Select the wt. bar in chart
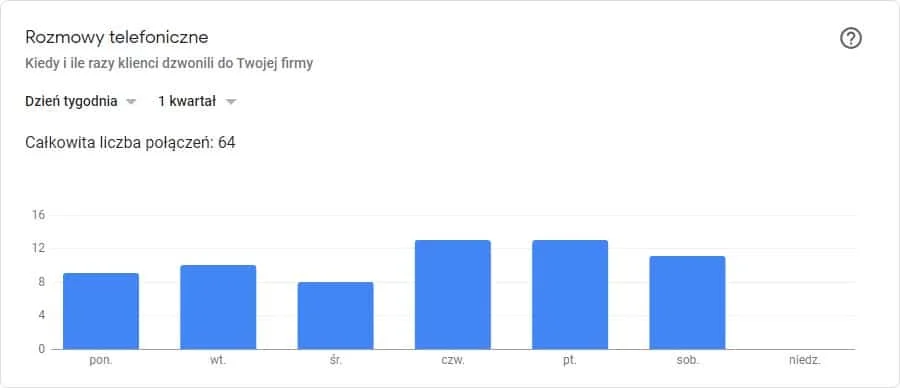 [x=218, y=307]
